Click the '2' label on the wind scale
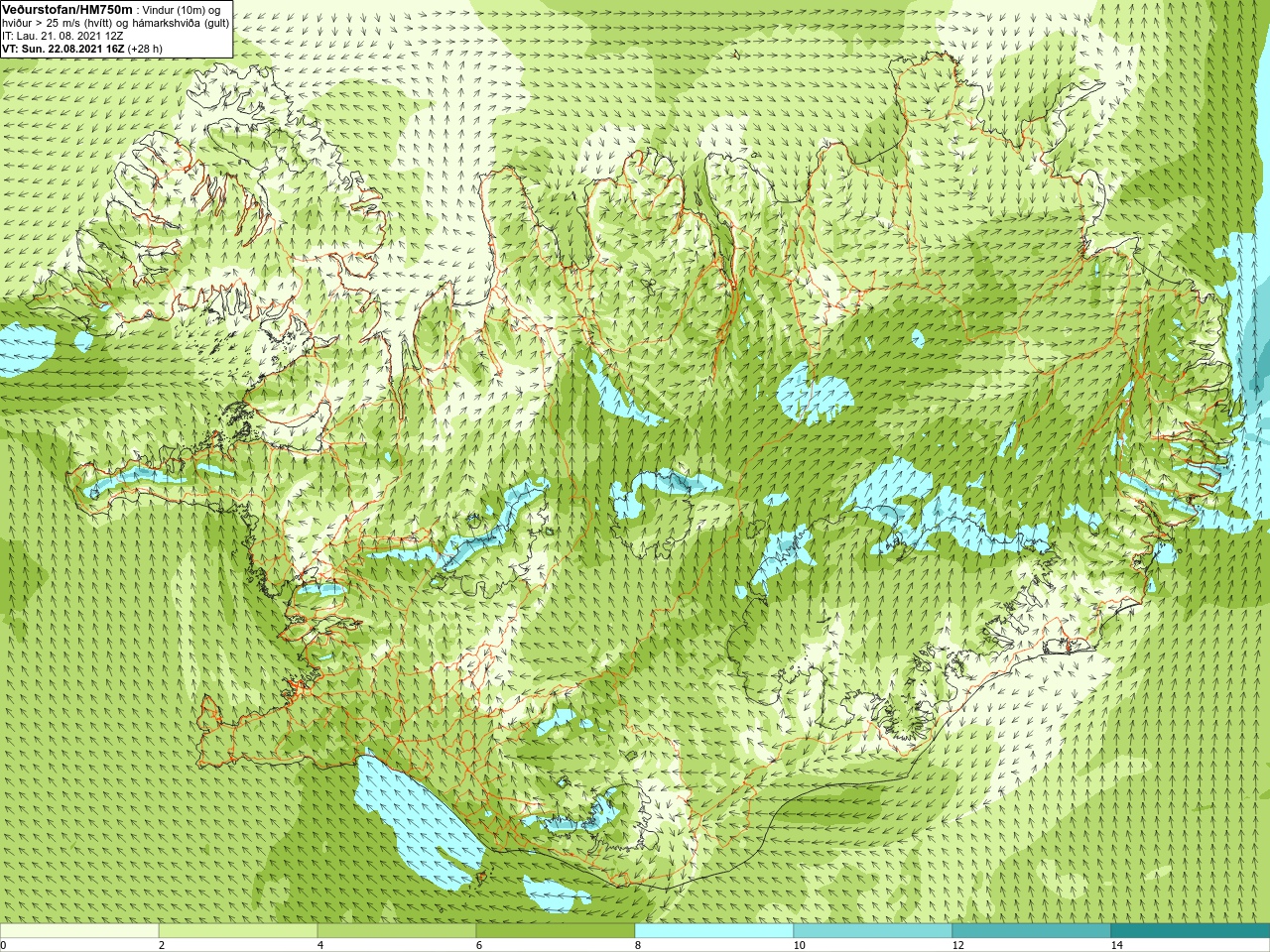Image resolution: width=1270 pixels, height=952 pixels. pos(163,945)
